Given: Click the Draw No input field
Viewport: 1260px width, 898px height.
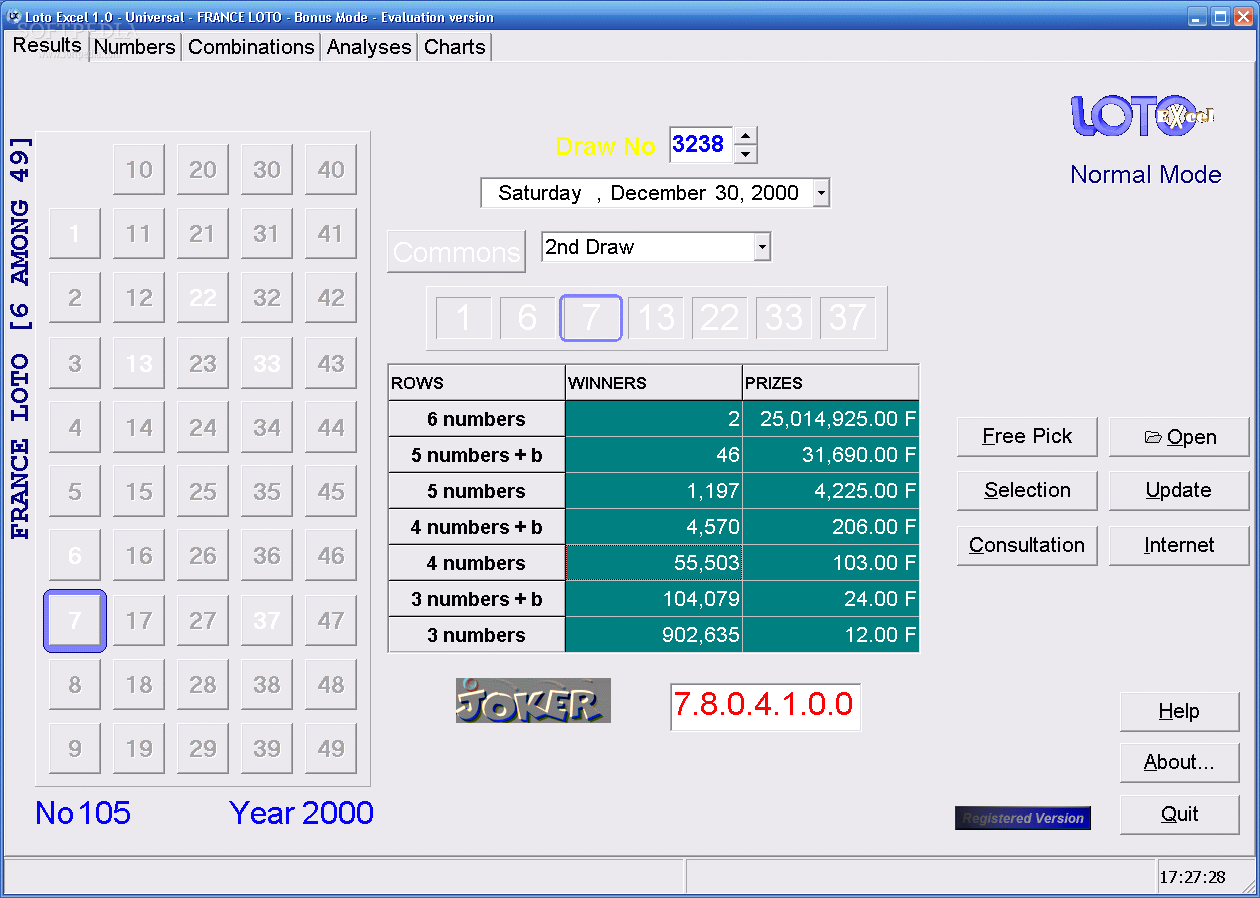Looking at the screenshot, I should click(701, 145).
